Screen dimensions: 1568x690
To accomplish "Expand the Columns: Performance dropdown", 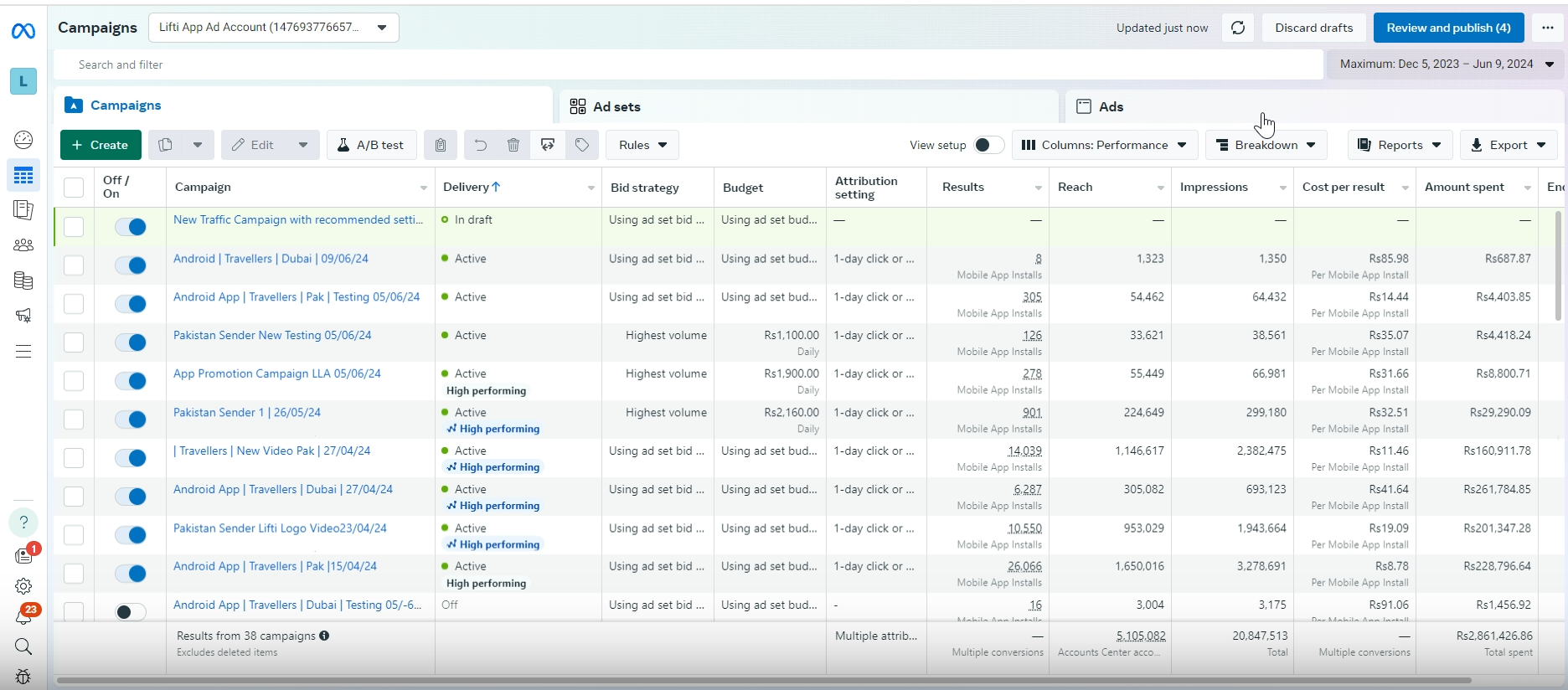I will (1105, 145).
